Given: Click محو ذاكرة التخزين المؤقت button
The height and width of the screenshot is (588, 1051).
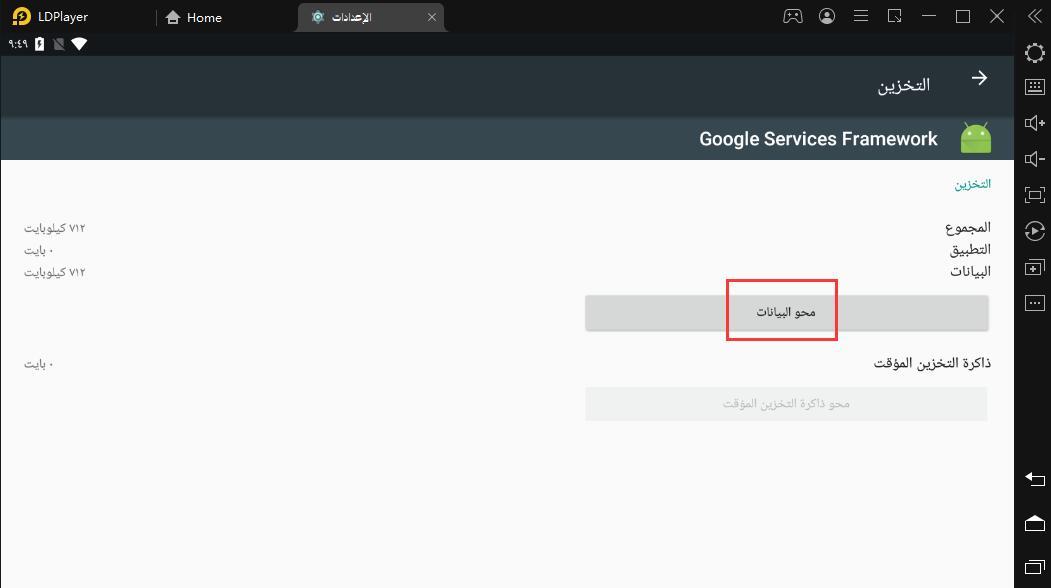Looking at the screenshot, I should [786, 404].
